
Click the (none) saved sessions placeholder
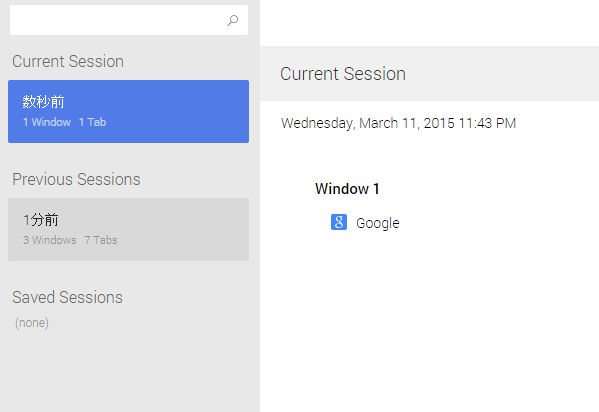coord(32,323)
